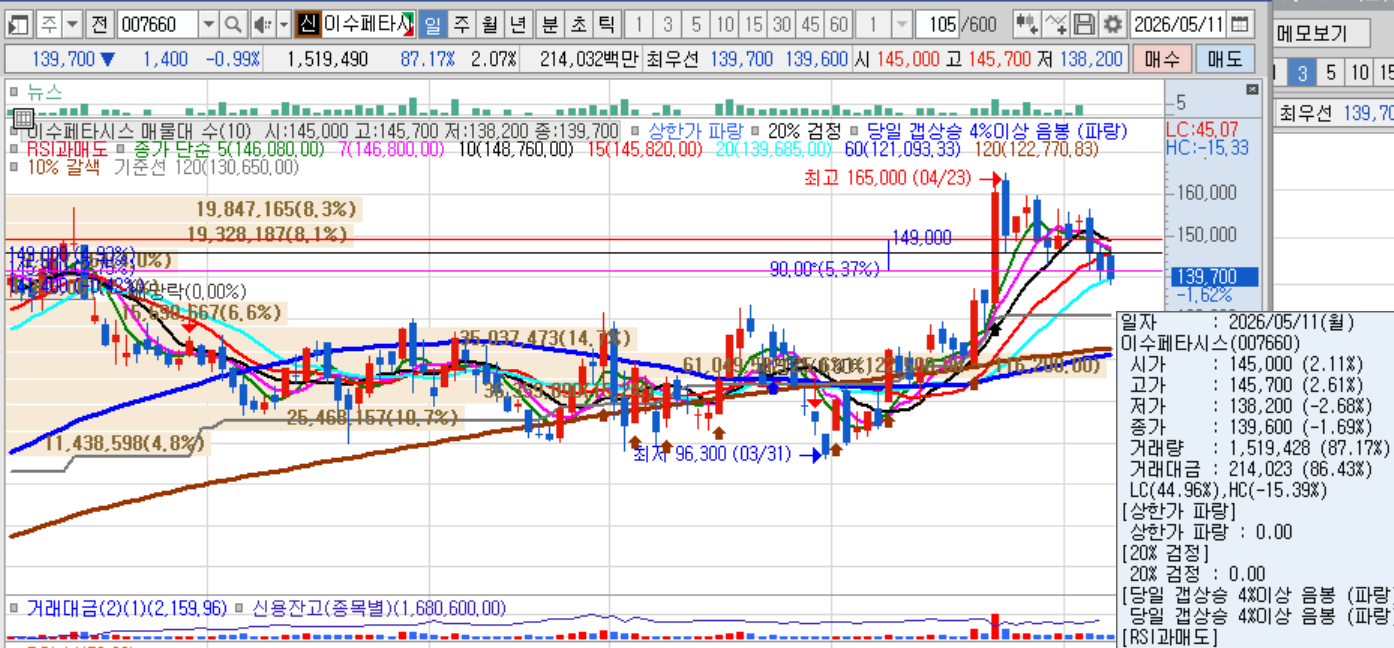The height and width of the screenshot is (648, 1394).
Task: Open the calendar date picker icon
Action: 1239,24
